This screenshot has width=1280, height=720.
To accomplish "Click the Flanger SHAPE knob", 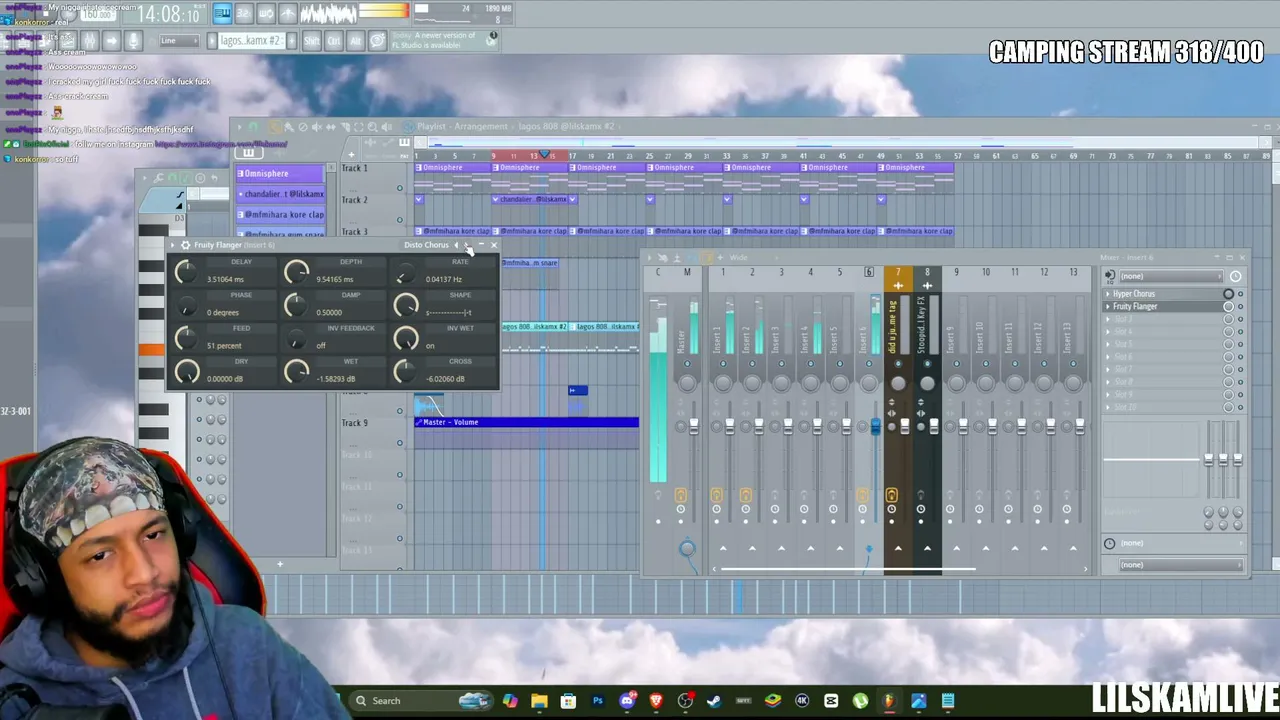I will [x=405, y=307].
